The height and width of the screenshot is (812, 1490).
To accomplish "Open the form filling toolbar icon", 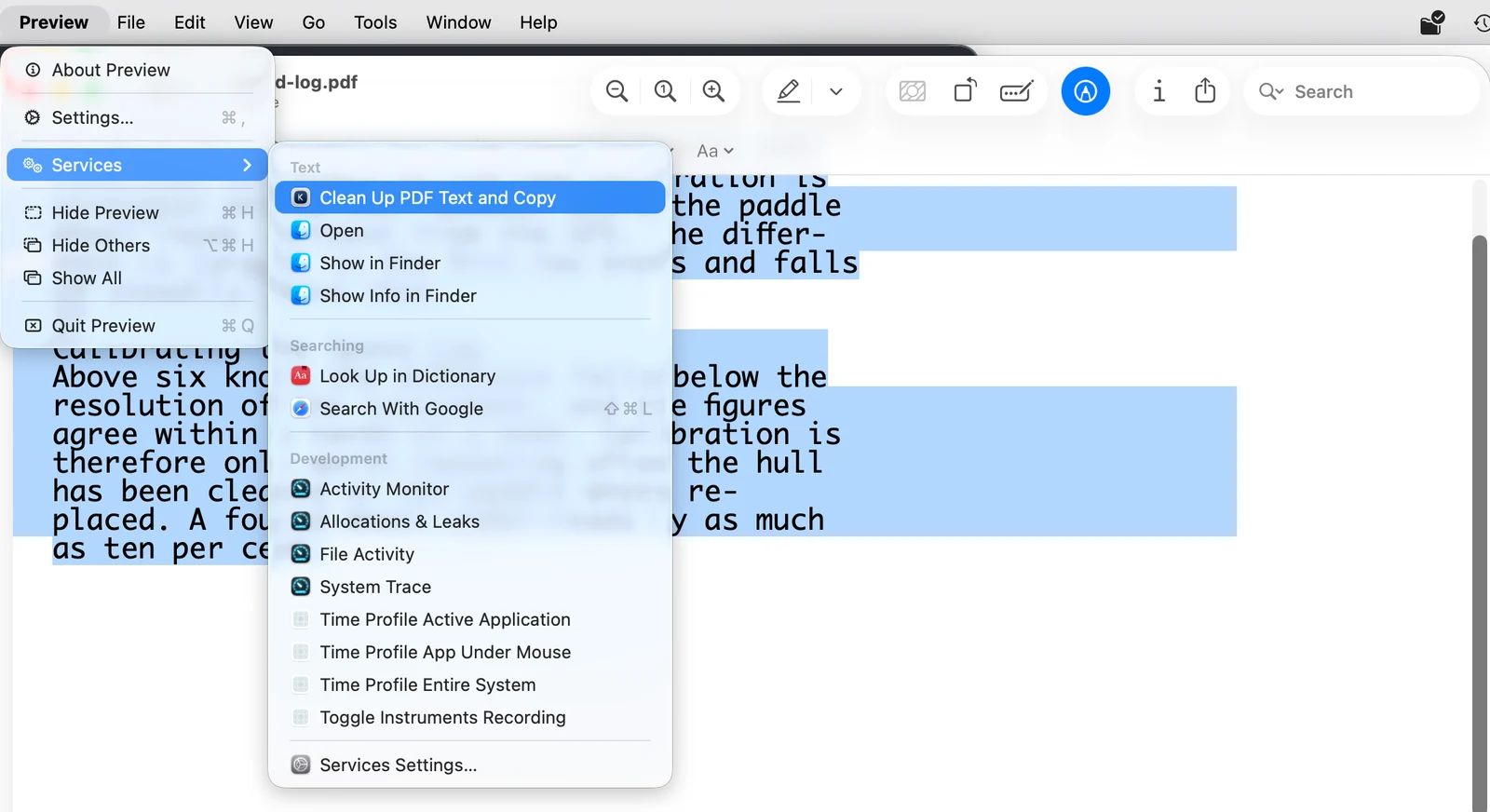I will pos(1016,91).
